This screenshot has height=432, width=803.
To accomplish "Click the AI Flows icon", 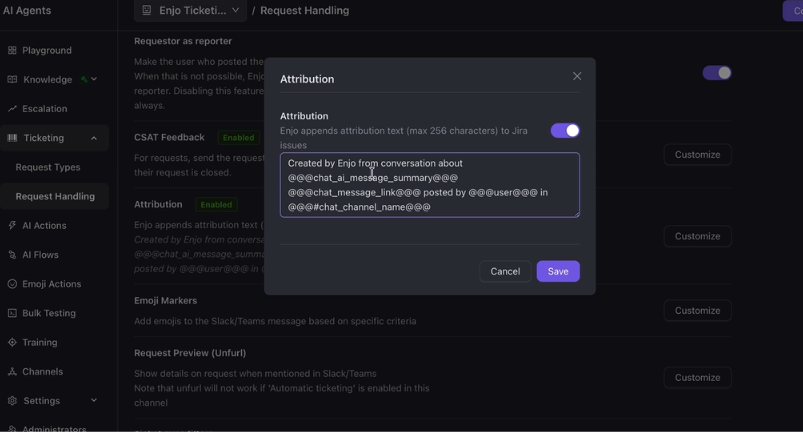I will (12, 254).
